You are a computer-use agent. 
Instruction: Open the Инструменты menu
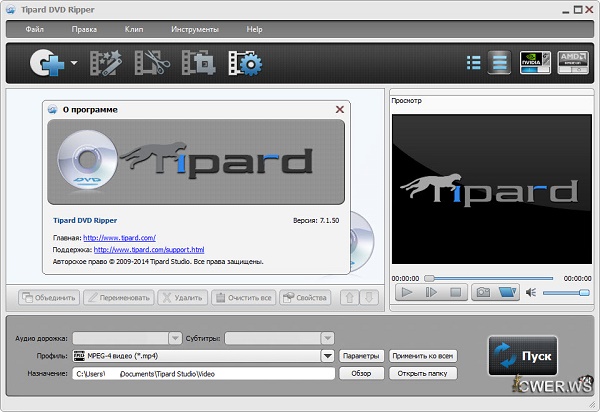tap(195, 29)
